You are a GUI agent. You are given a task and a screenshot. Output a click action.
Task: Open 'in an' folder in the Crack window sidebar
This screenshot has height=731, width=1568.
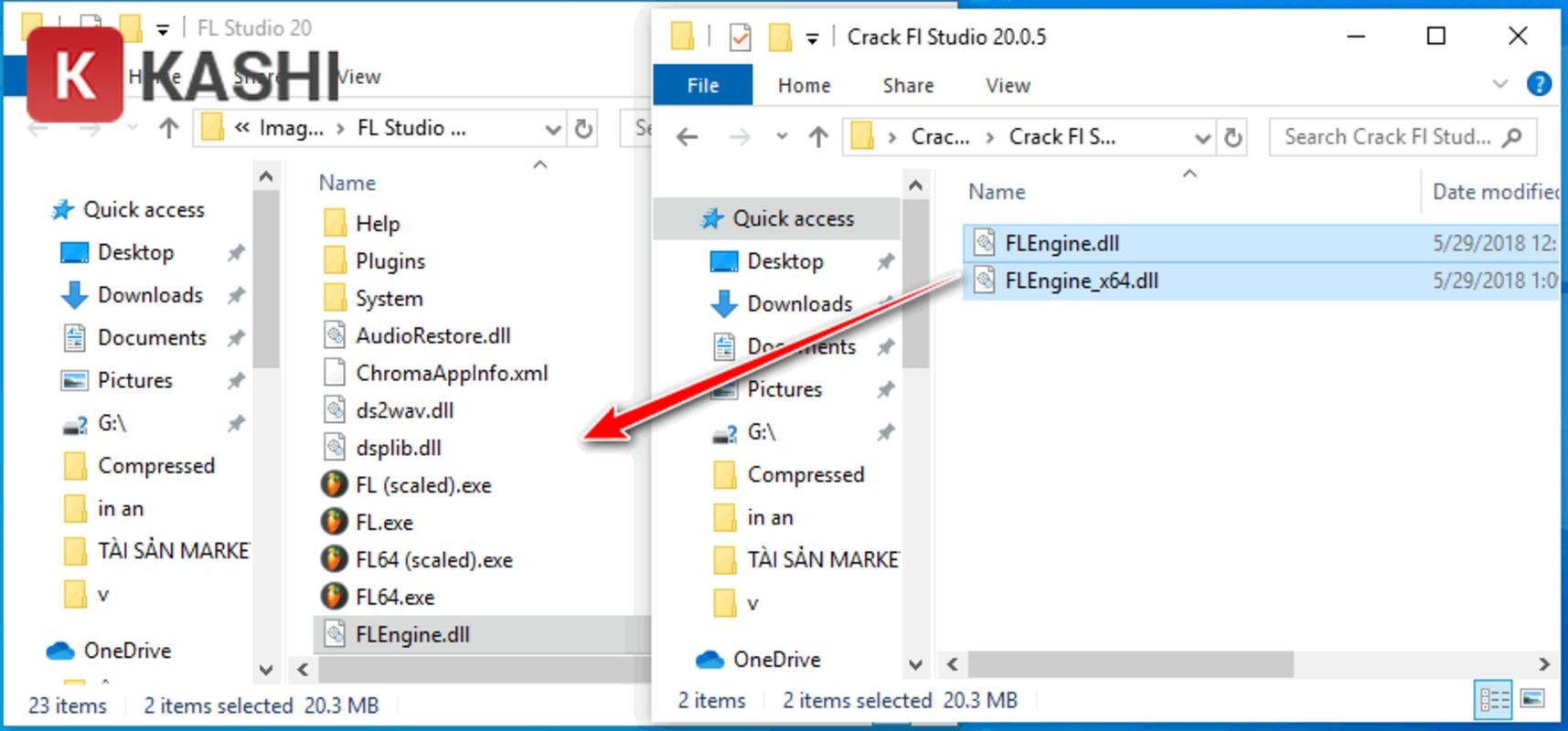pos(769,517)
